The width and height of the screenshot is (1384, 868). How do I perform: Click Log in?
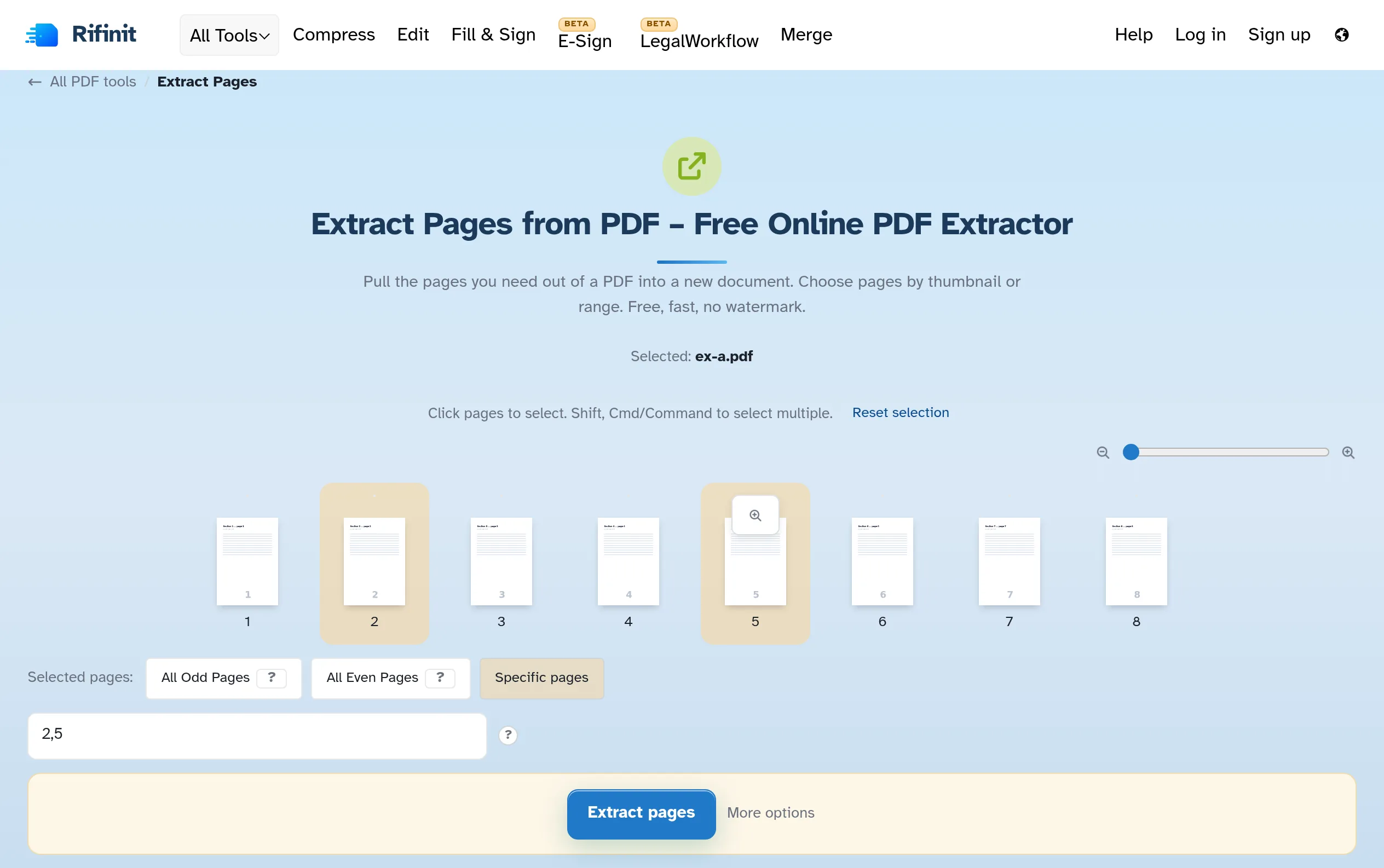pos(1200,34)
